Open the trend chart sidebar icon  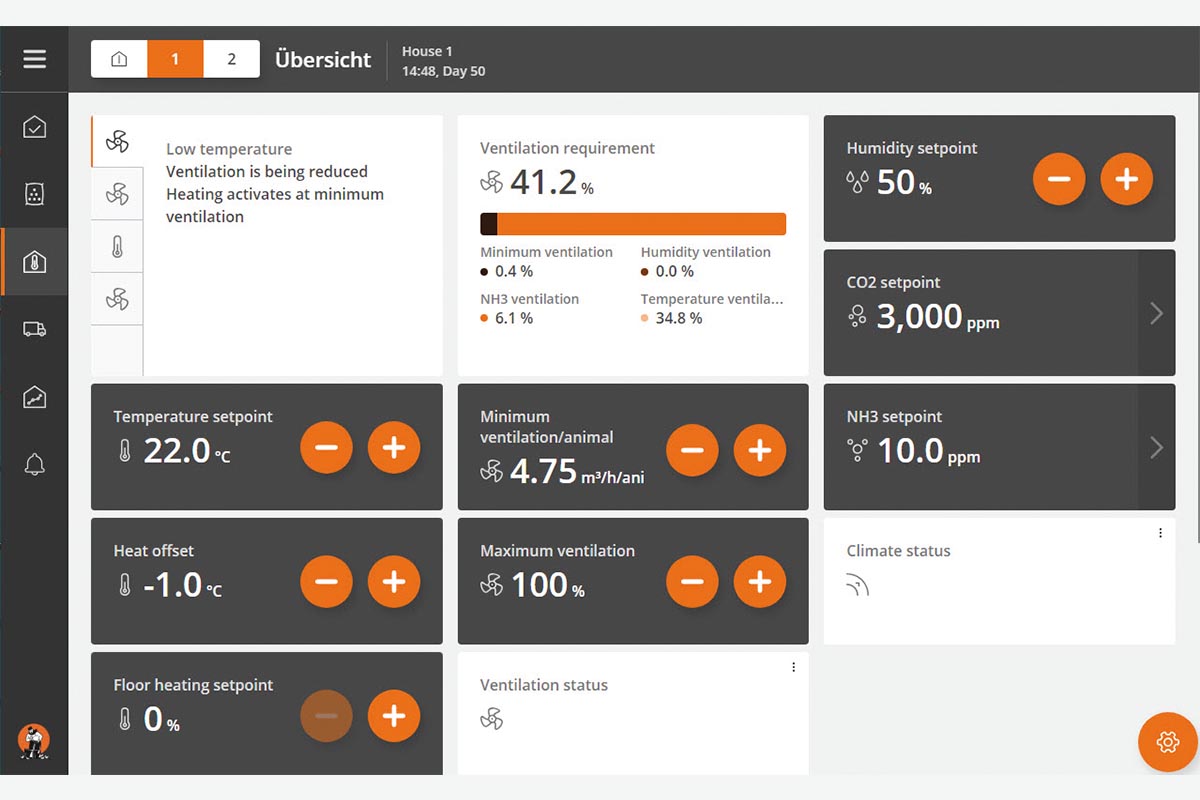click(x=34, y=397)
